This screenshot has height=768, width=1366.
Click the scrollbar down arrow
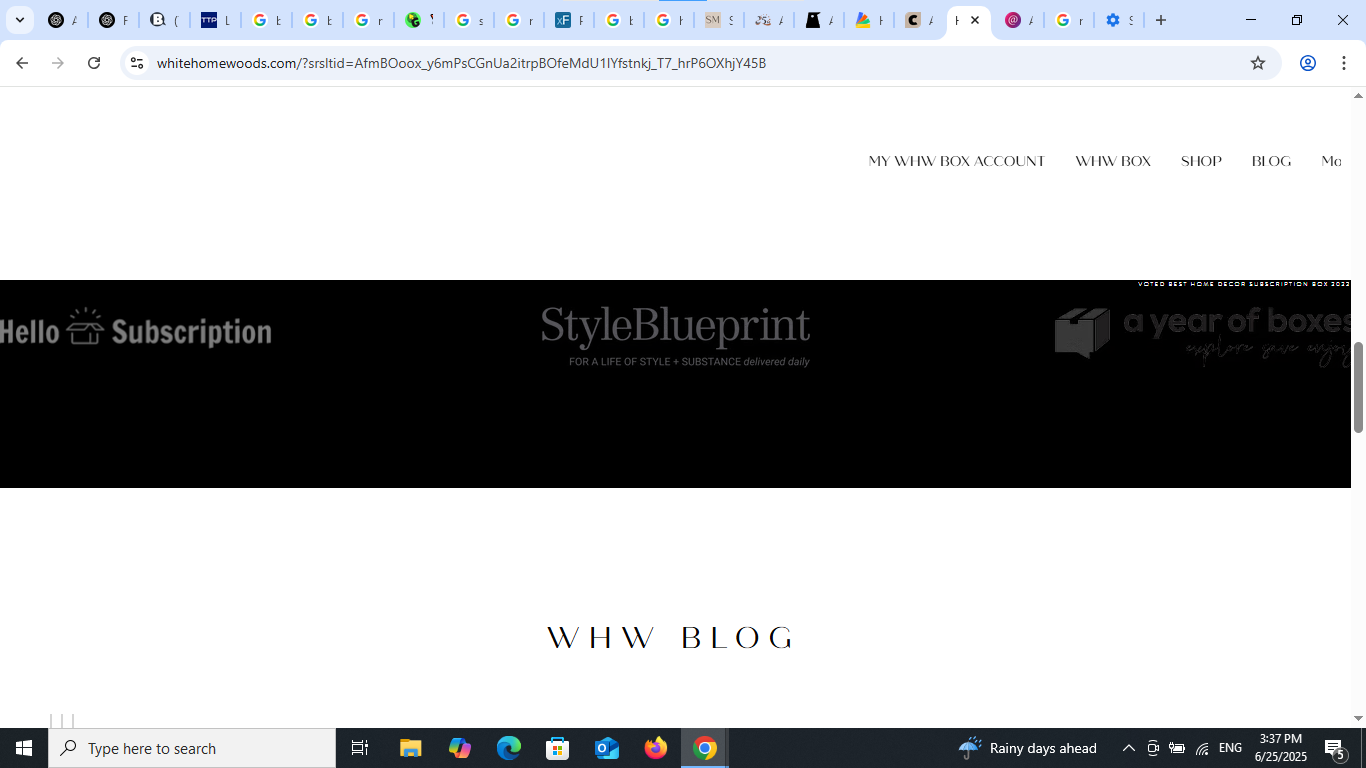coord(1358,718)
